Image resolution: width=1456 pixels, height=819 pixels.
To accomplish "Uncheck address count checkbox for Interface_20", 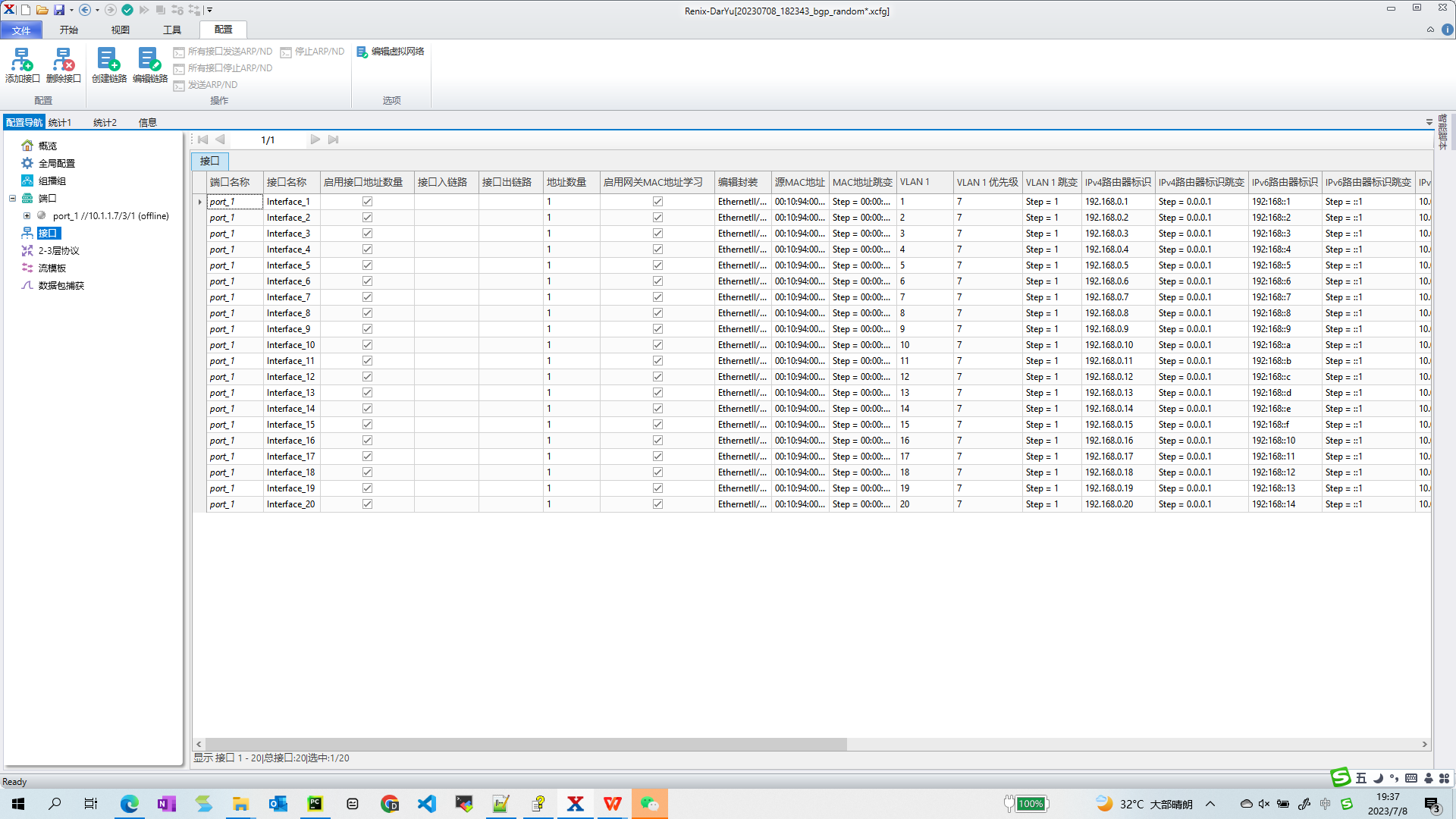I will pyautogui.click(x=367, y=504).
